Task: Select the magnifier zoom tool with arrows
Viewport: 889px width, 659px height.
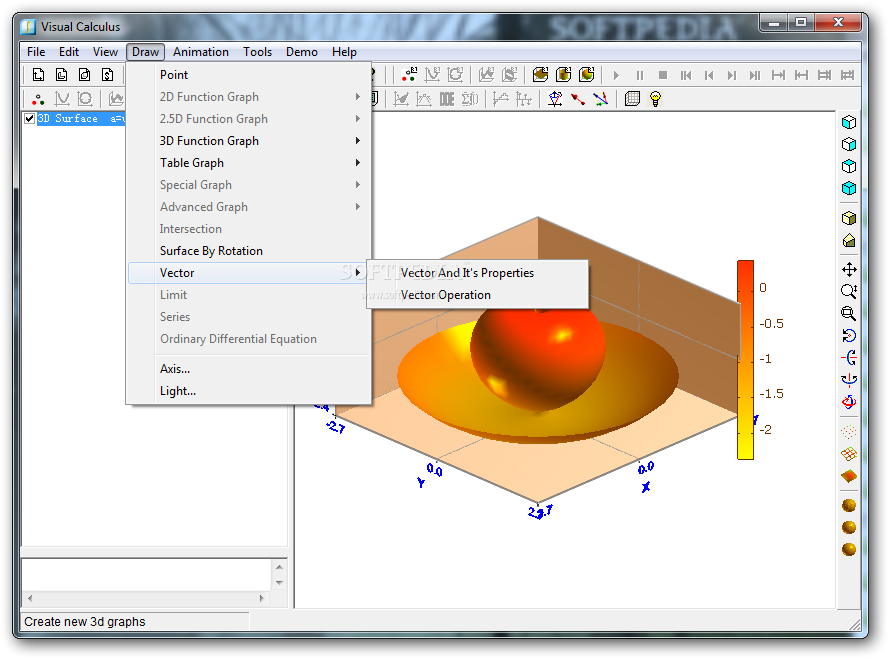Action: (849, 292)
